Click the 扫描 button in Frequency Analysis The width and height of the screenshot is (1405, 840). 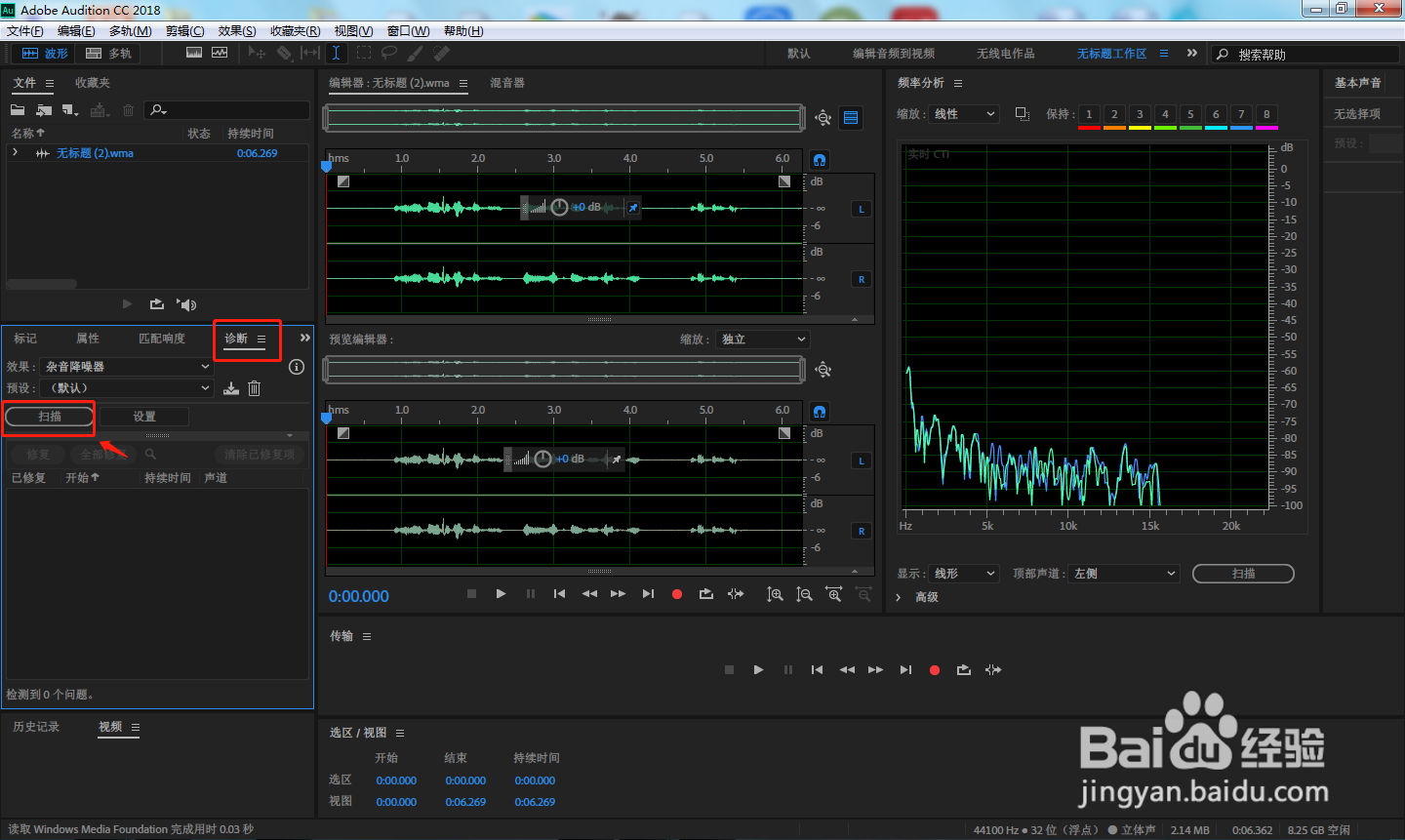1244,574
